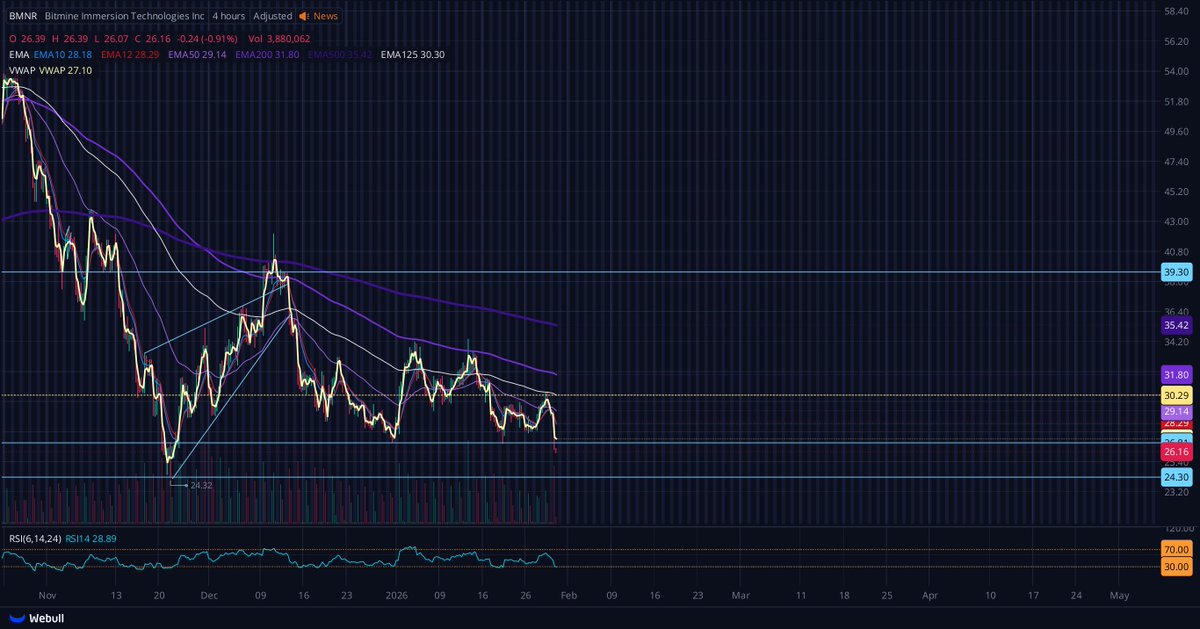Click the Dec date on the time axis
The image size is (1200, 629).
click(210, 594)
